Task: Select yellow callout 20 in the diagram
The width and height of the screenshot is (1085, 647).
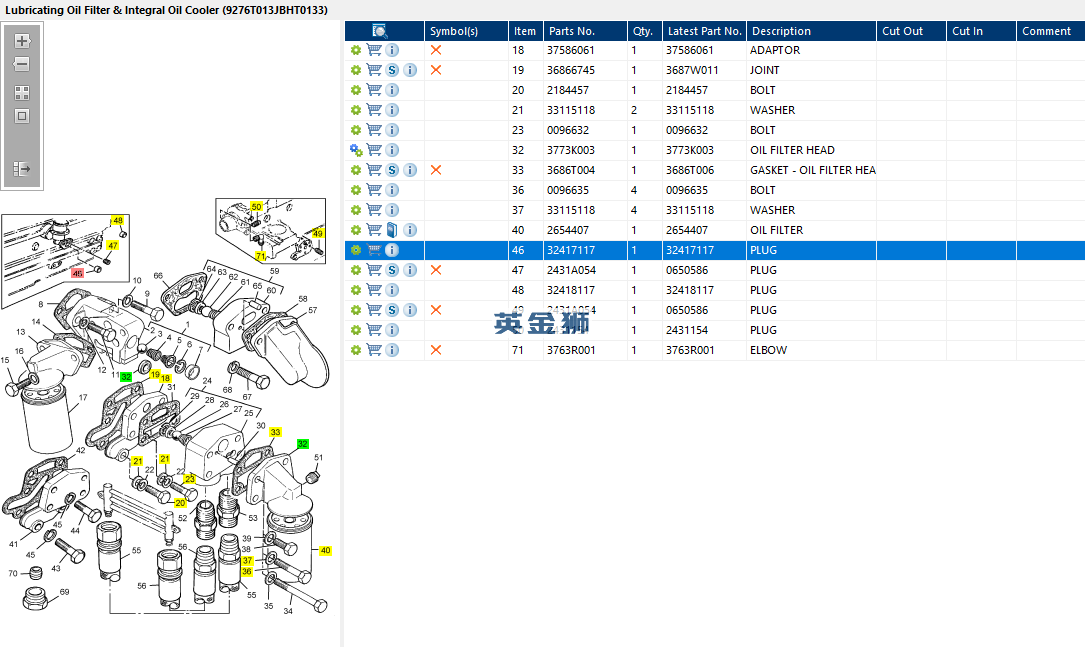Action: (x=180, y=503)
